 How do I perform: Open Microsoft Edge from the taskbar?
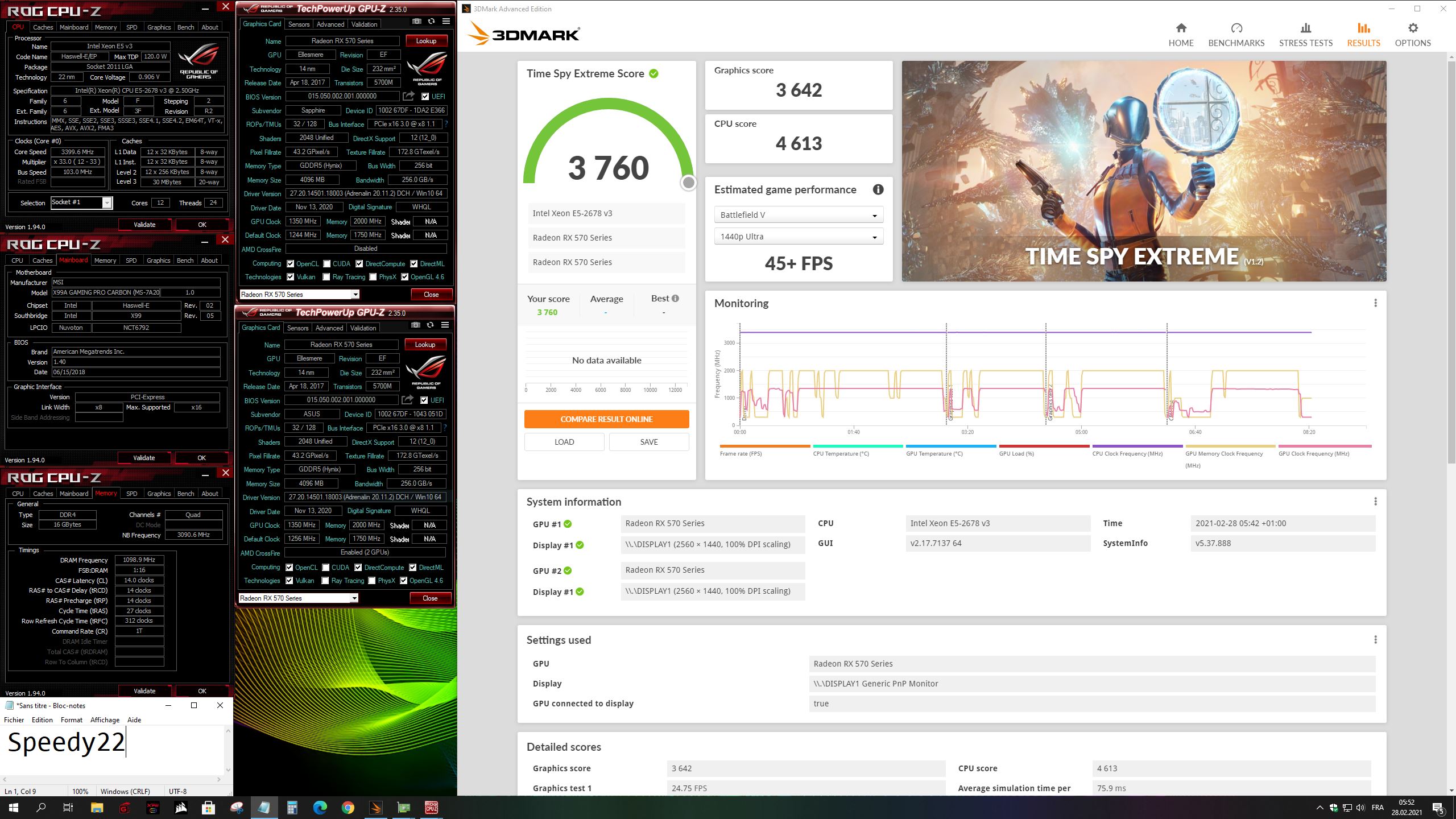tap(320, 808)
